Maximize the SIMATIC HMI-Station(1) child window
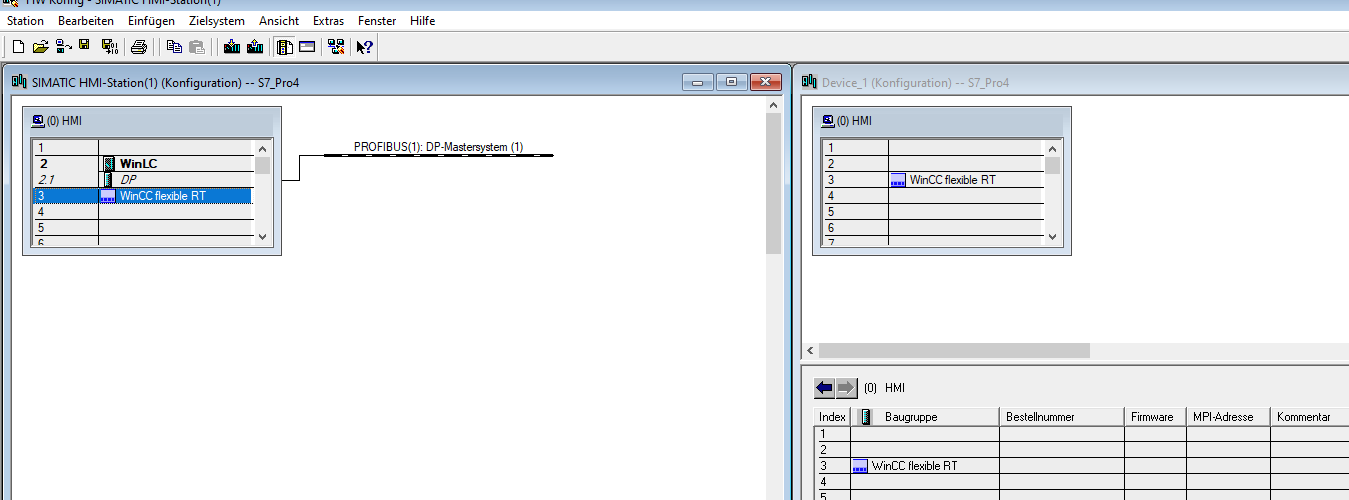 tap(731, 82)
